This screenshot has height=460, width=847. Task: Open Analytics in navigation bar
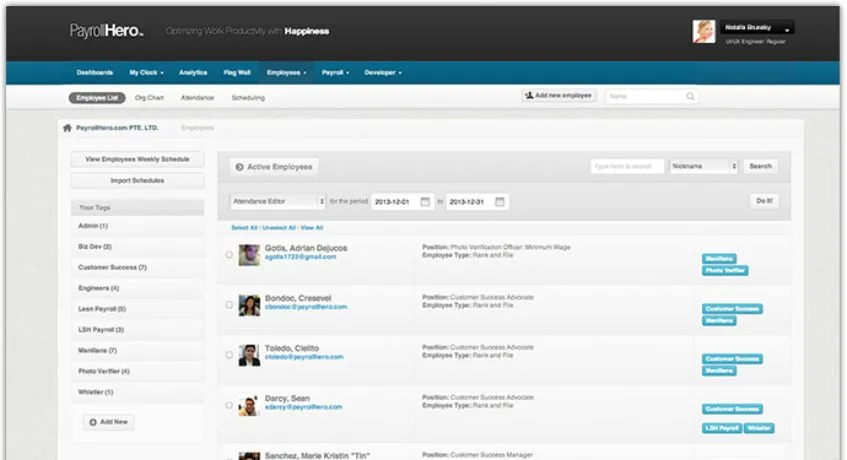pyautogui.click(x=193, y=72)
